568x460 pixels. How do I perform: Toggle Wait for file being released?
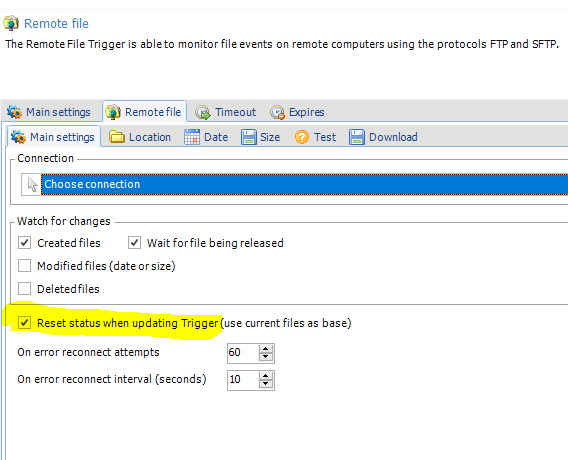point(134,243)
